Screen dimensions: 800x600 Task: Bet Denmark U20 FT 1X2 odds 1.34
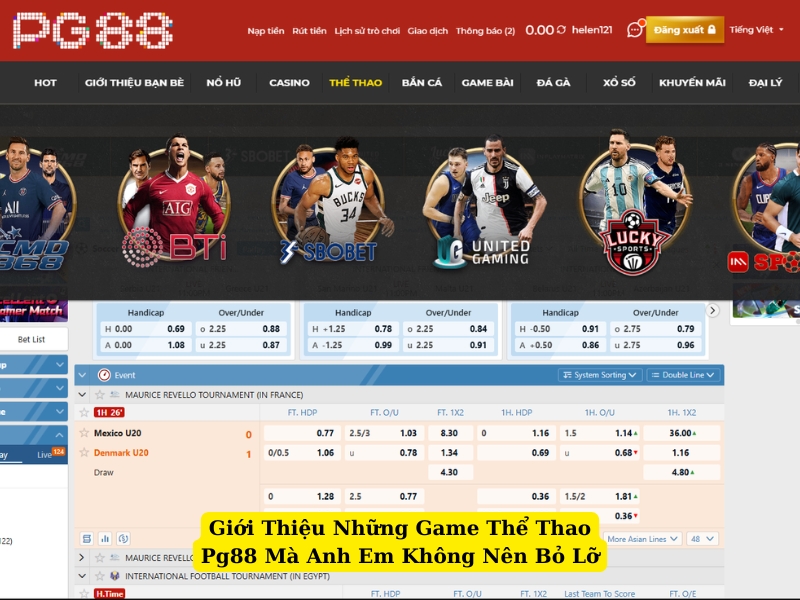[x=449, y=453]
